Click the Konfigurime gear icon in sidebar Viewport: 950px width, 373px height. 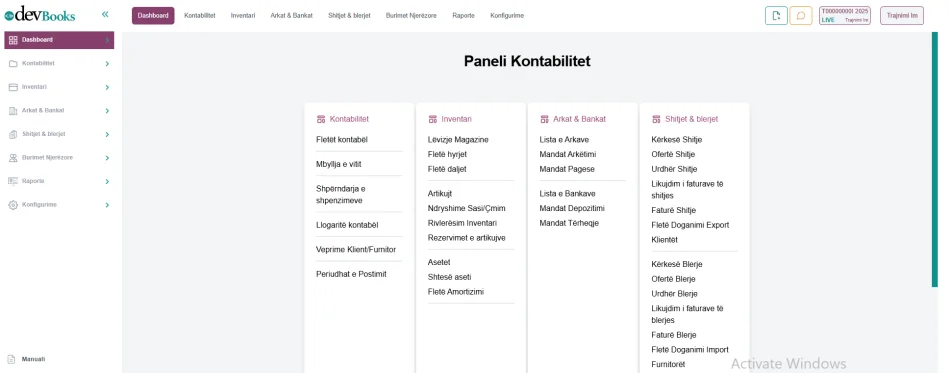click(x=13, y=205)
